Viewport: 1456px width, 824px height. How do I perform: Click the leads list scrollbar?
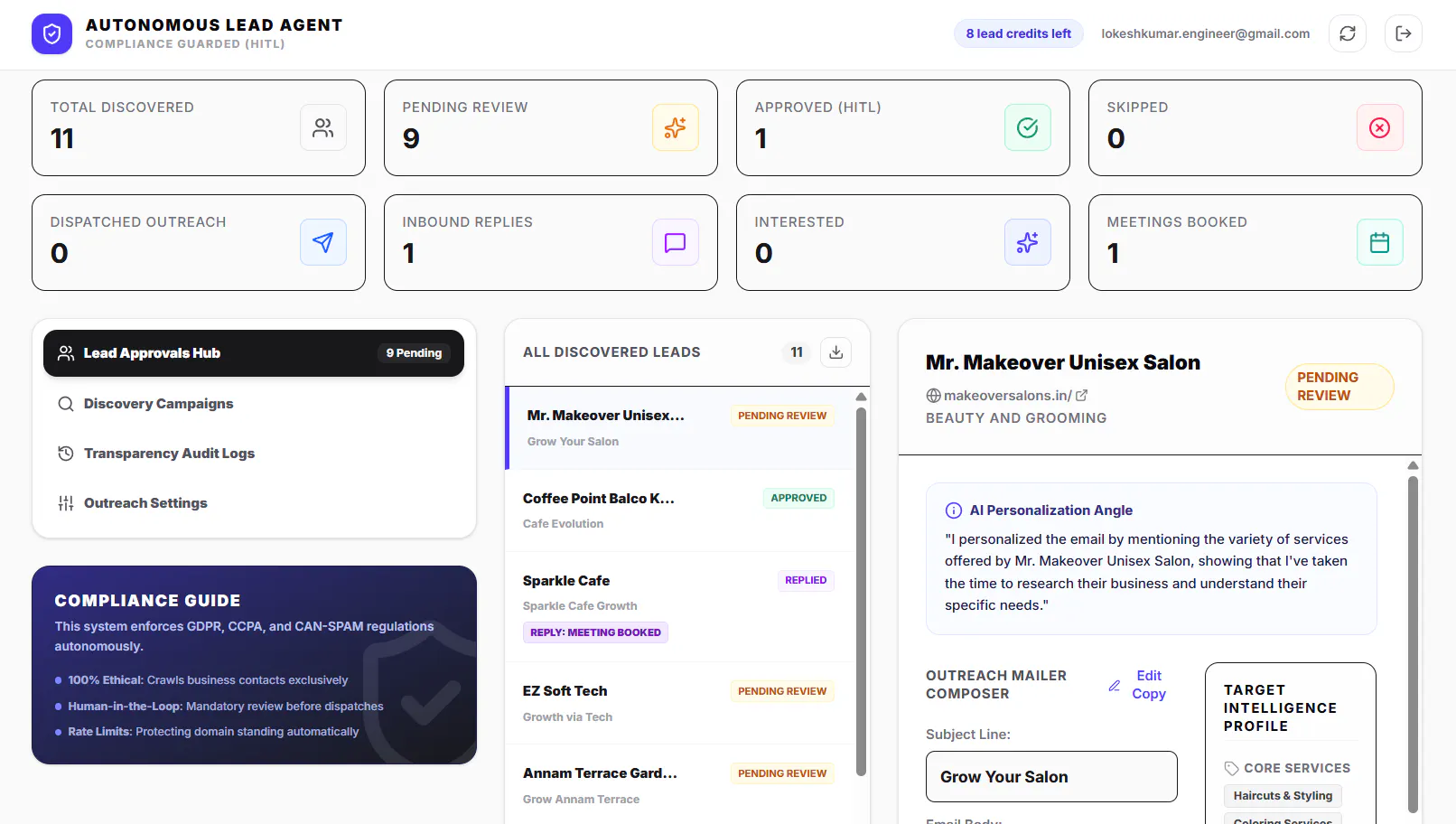[x=861, y=592]
